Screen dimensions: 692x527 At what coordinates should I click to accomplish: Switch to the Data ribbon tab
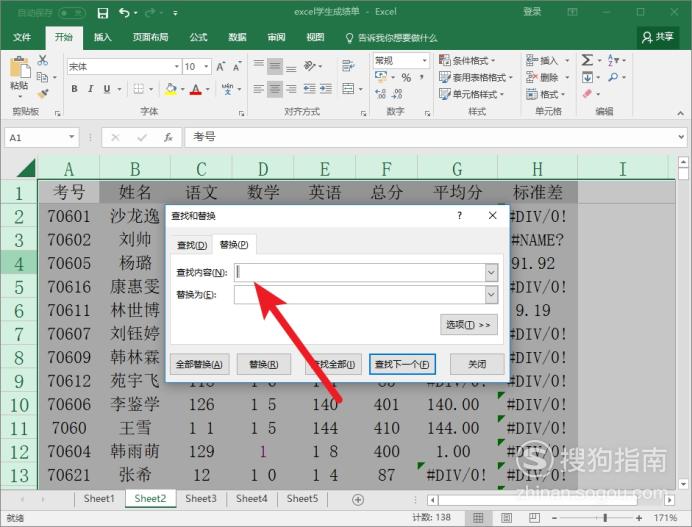coord(237,38)
